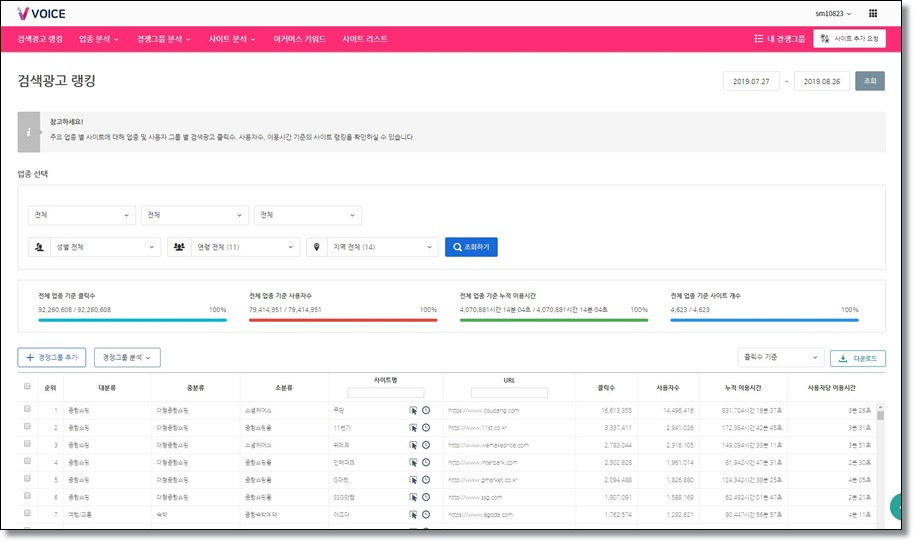Click the blue 조회하기 search button
This screenshot has height=542, width=914.
471,247
